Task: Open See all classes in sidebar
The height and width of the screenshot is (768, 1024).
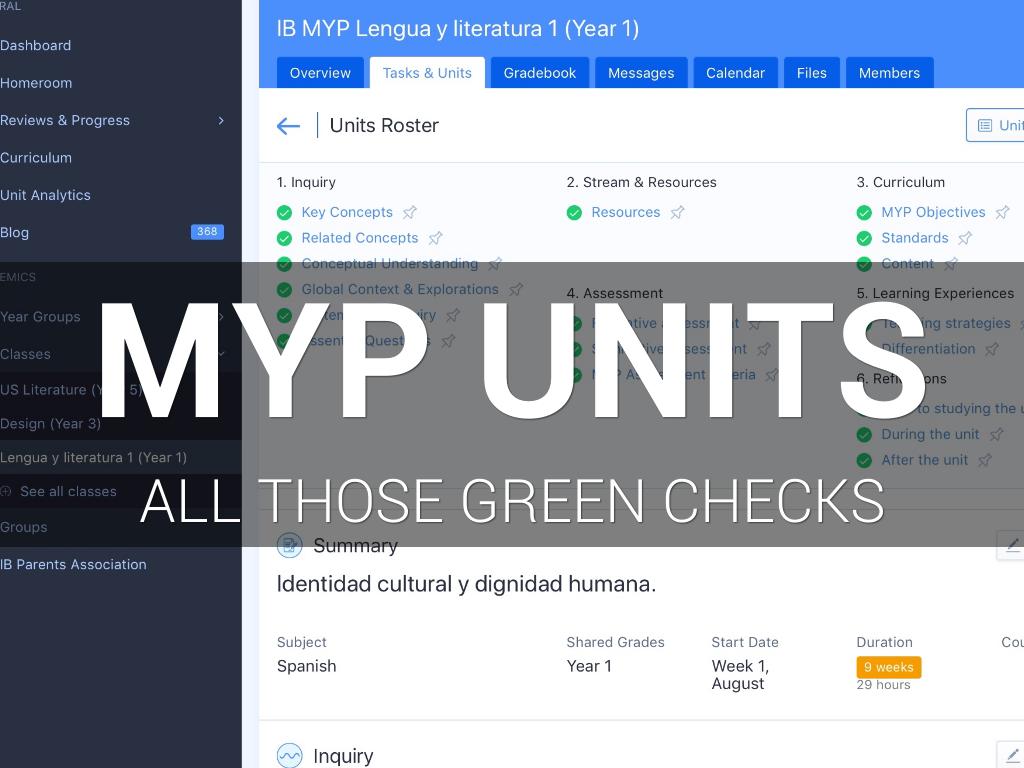Action: [68, 491]
